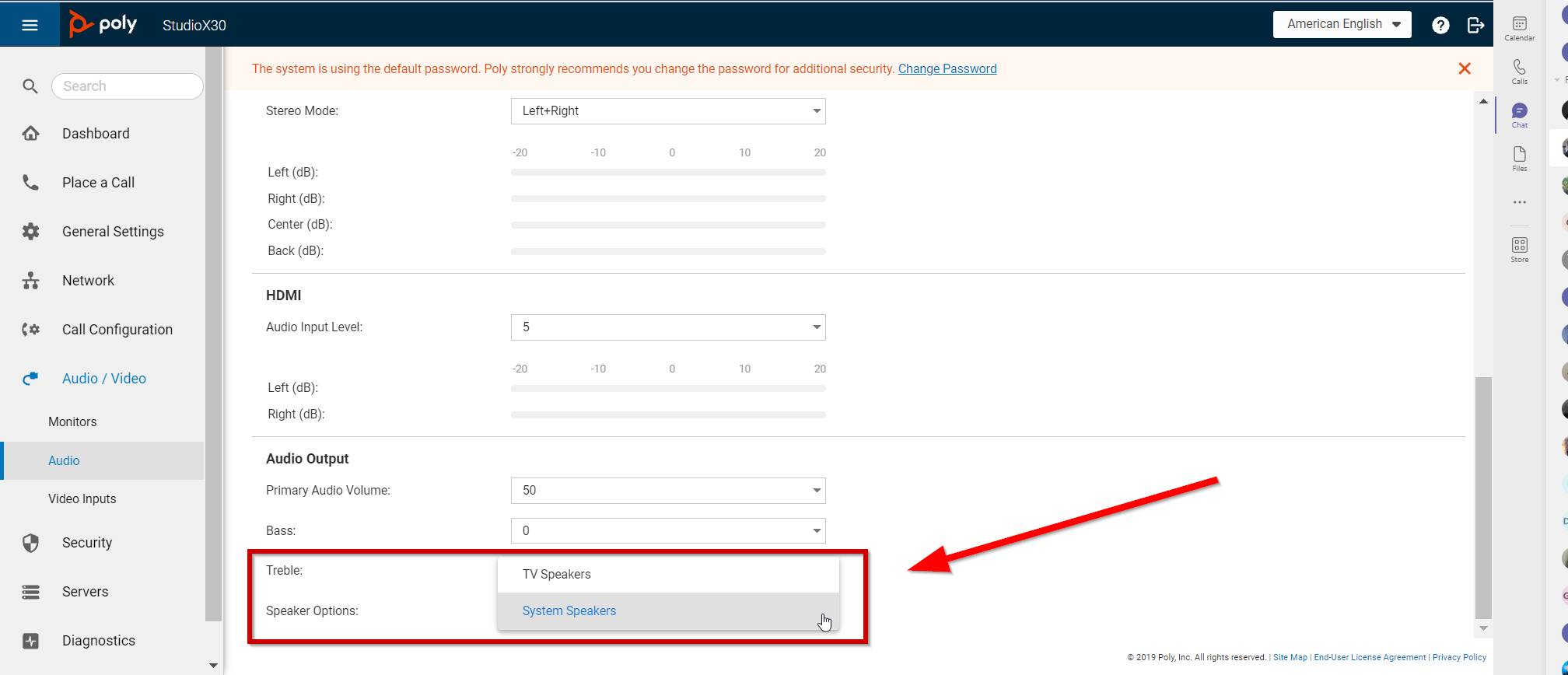The height and width of the screenshot is (675, 1568).
Task: Dismiss the default password warning banner
Action: (x=1465, y=68)
